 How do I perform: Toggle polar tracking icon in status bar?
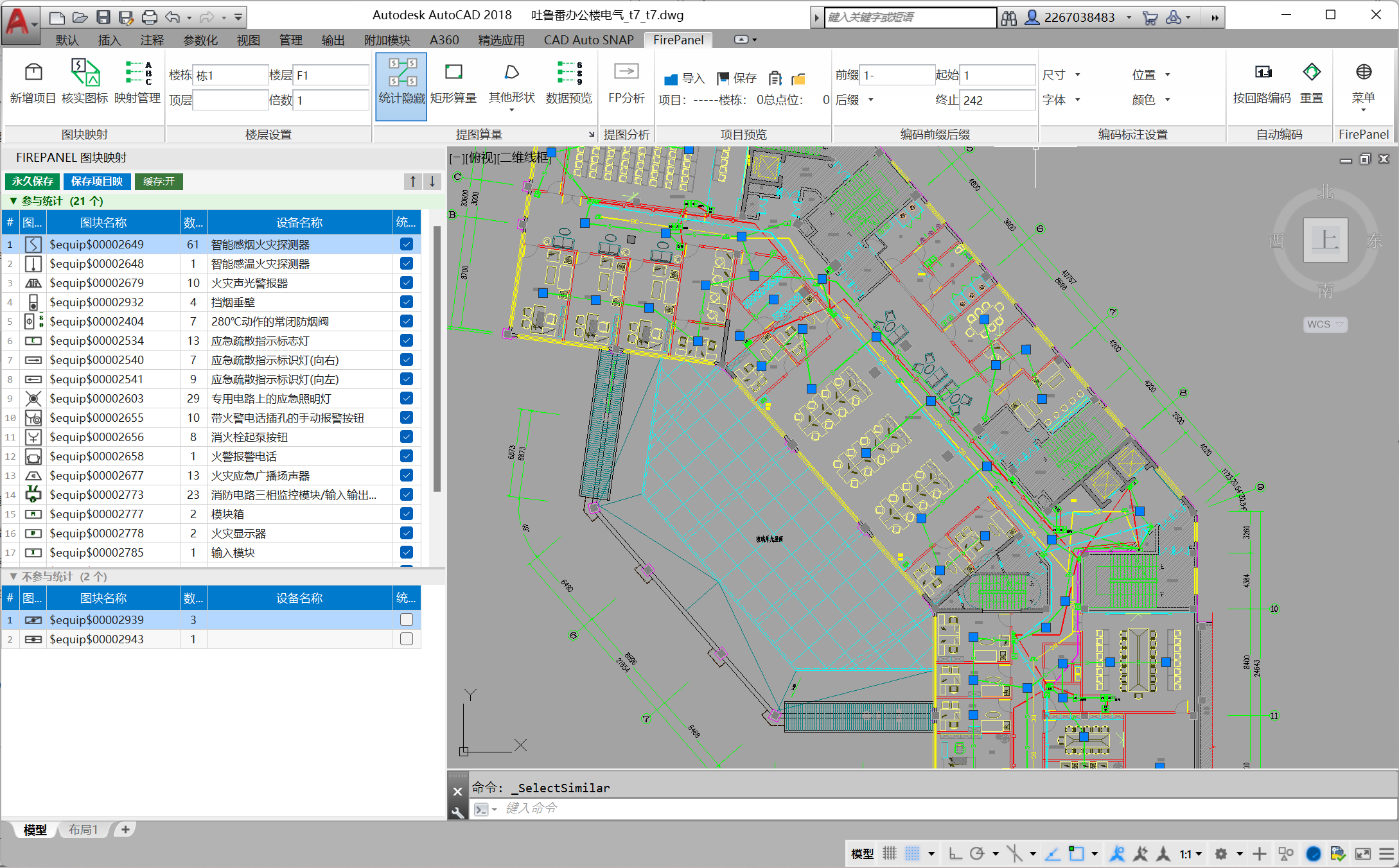click(x=978, y=853)
